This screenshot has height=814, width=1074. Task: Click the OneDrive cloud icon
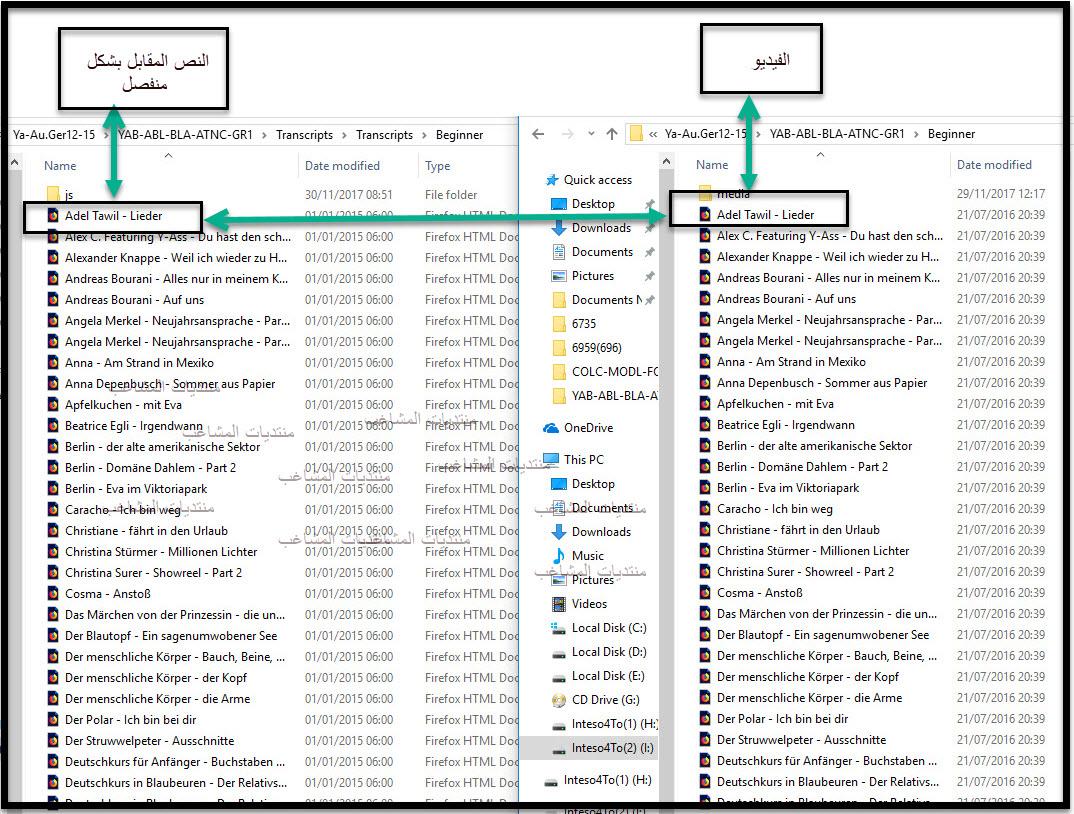tap(551, 428)
